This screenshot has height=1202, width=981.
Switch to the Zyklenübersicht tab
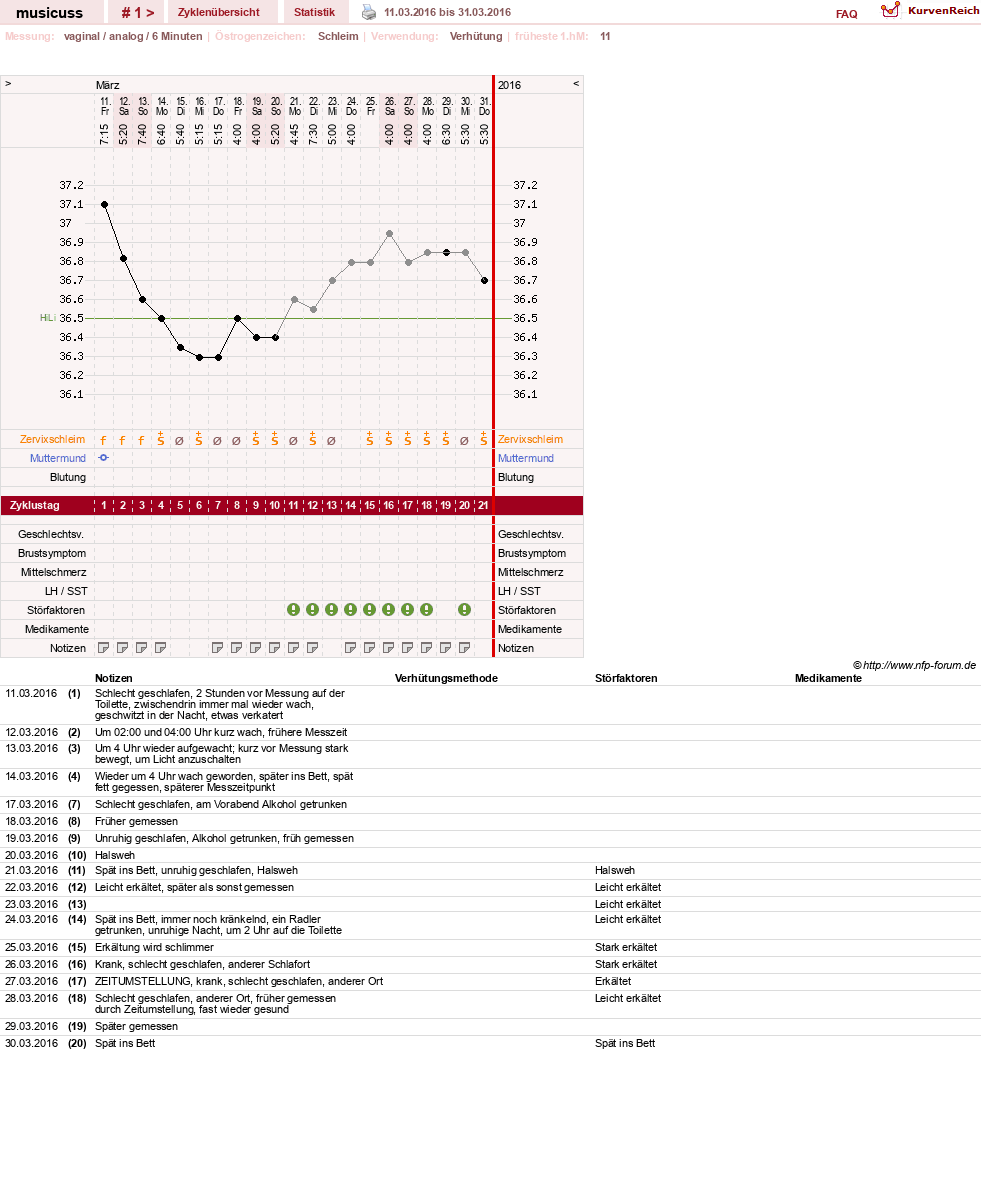(219, 12)
